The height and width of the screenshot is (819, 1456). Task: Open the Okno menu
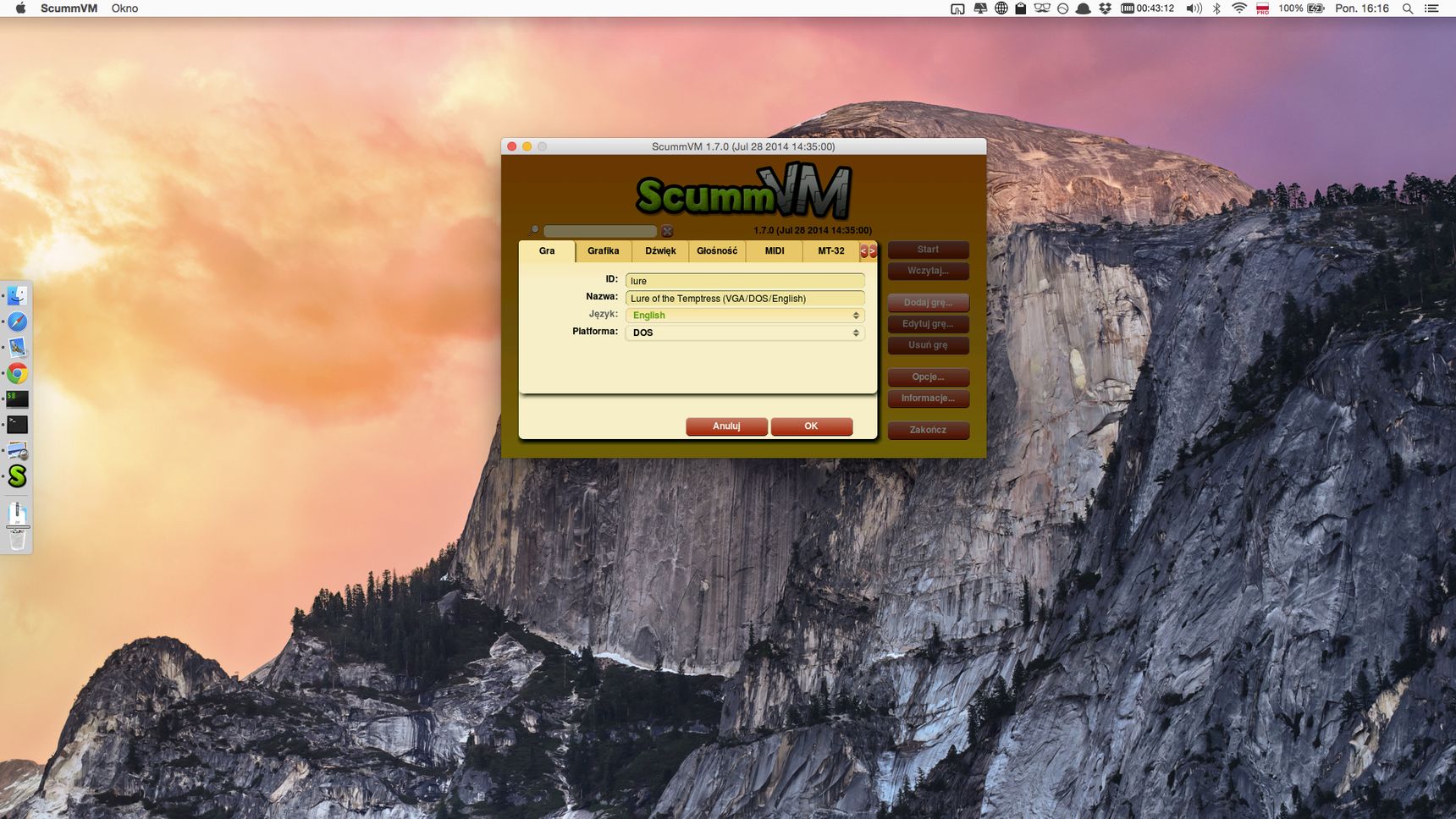[124, 8]
